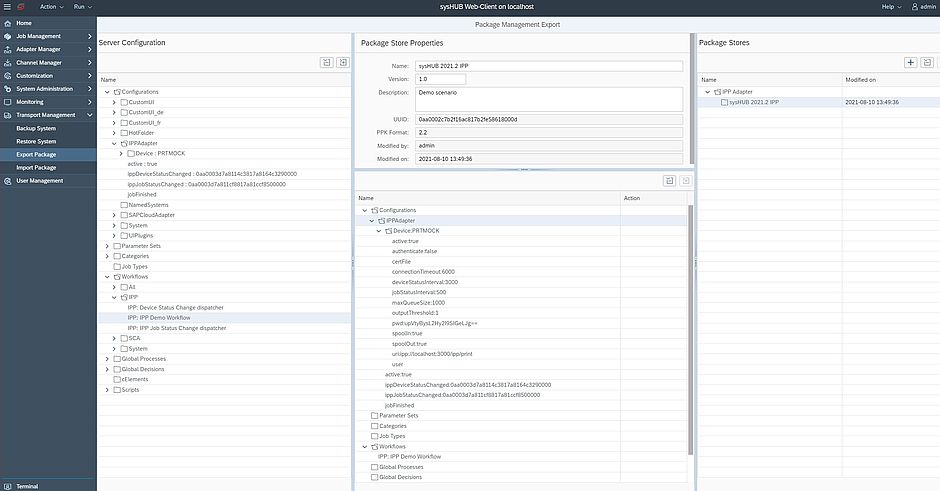
Task: Click the Version input field
Action: (440, 79)
